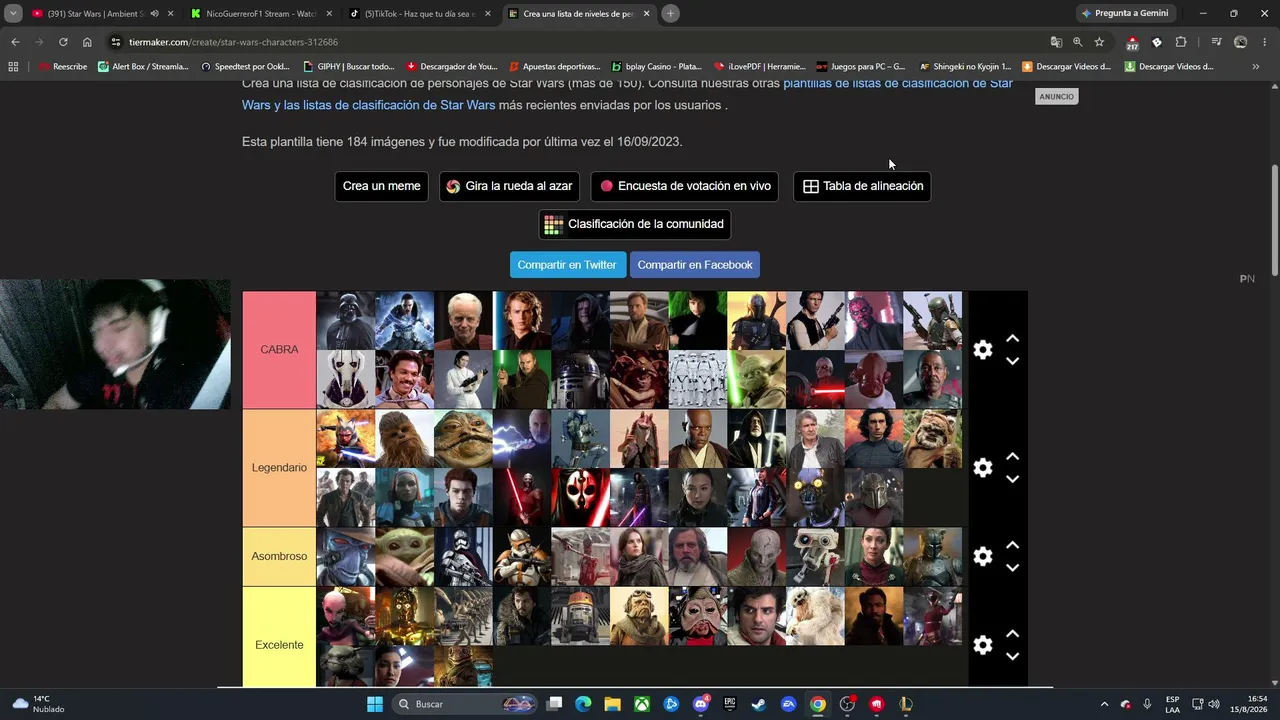
Task: Open a new browser tab
Action: (670, 14)
